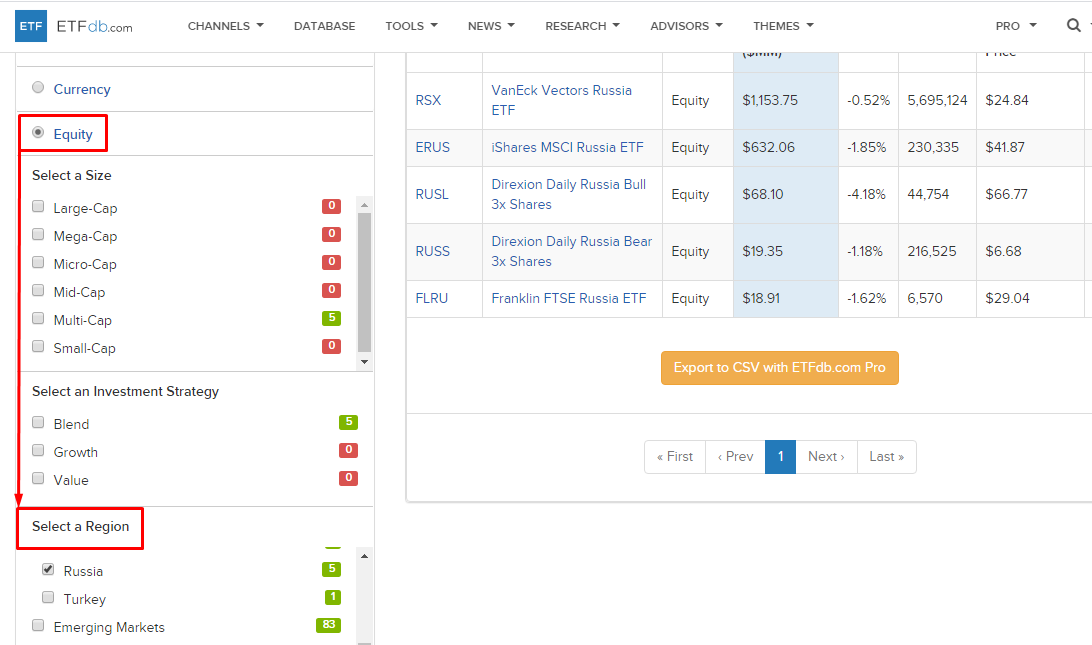This screenshot has height=645, width=1092.
Task: Enable the Value strategy checkbox
Action: click(x=38, y=479)
